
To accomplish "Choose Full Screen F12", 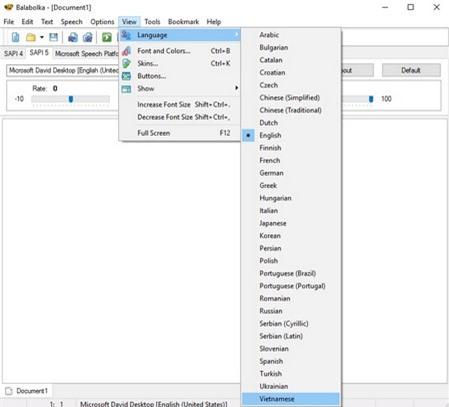I will pyautogui.click(x=180, y=133).
